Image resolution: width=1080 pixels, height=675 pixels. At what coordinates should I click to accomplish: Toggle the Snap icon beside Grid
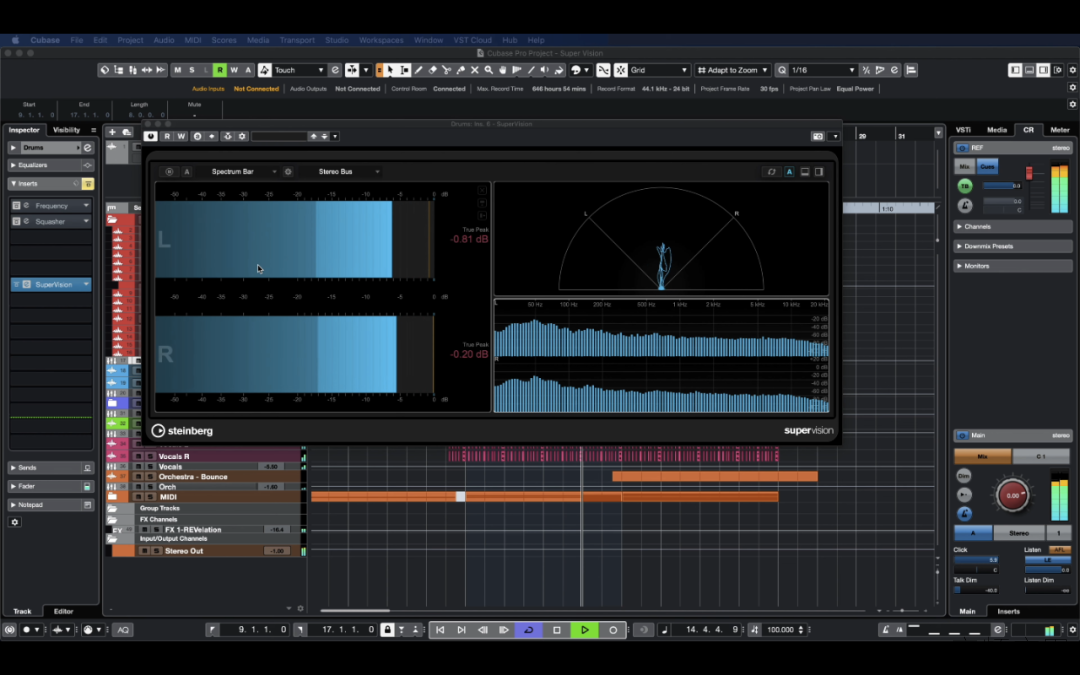tap(621, 70)
